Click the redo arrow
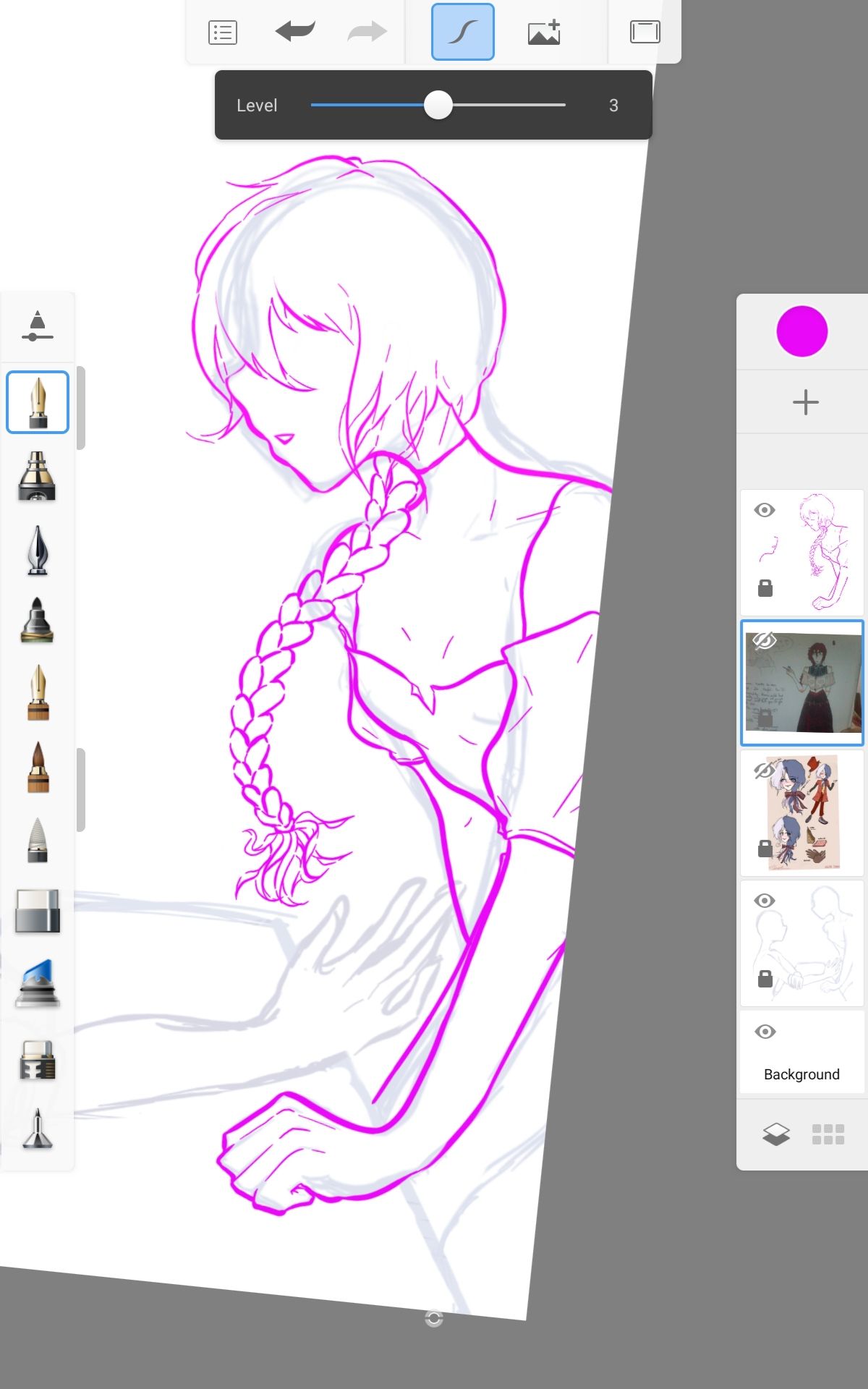 [x=367, y=32]
